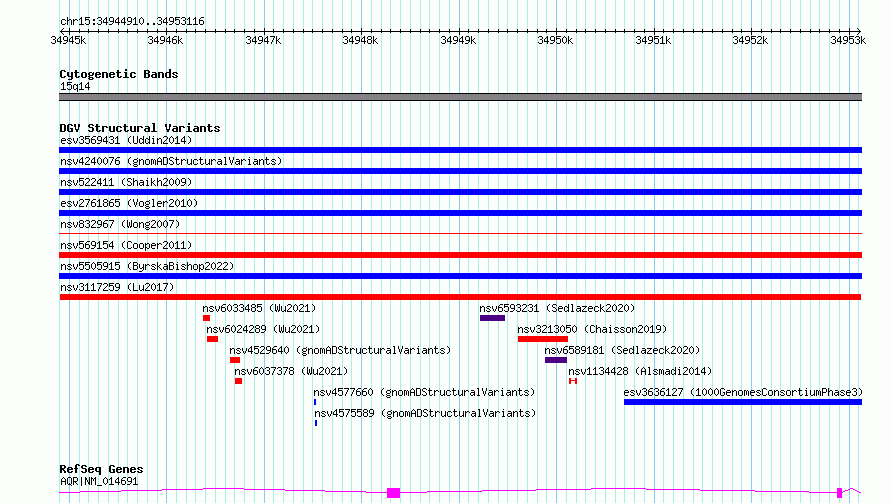Click the 34952k ruler label
This screenshot has width=890, height=503.
pos(750,40)
